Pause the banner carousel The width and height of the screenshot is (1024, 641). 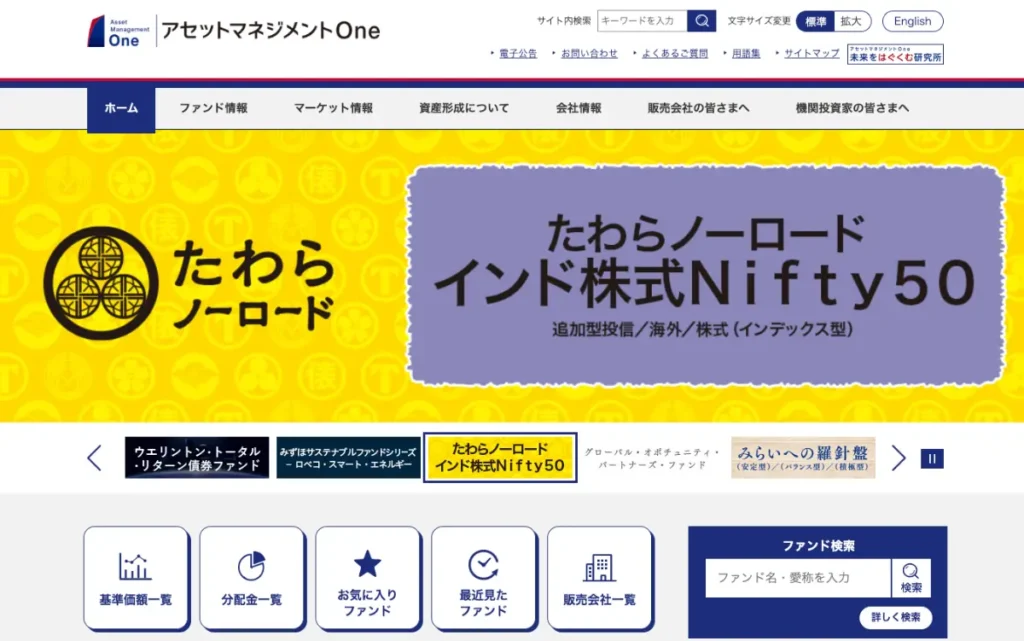932,458
